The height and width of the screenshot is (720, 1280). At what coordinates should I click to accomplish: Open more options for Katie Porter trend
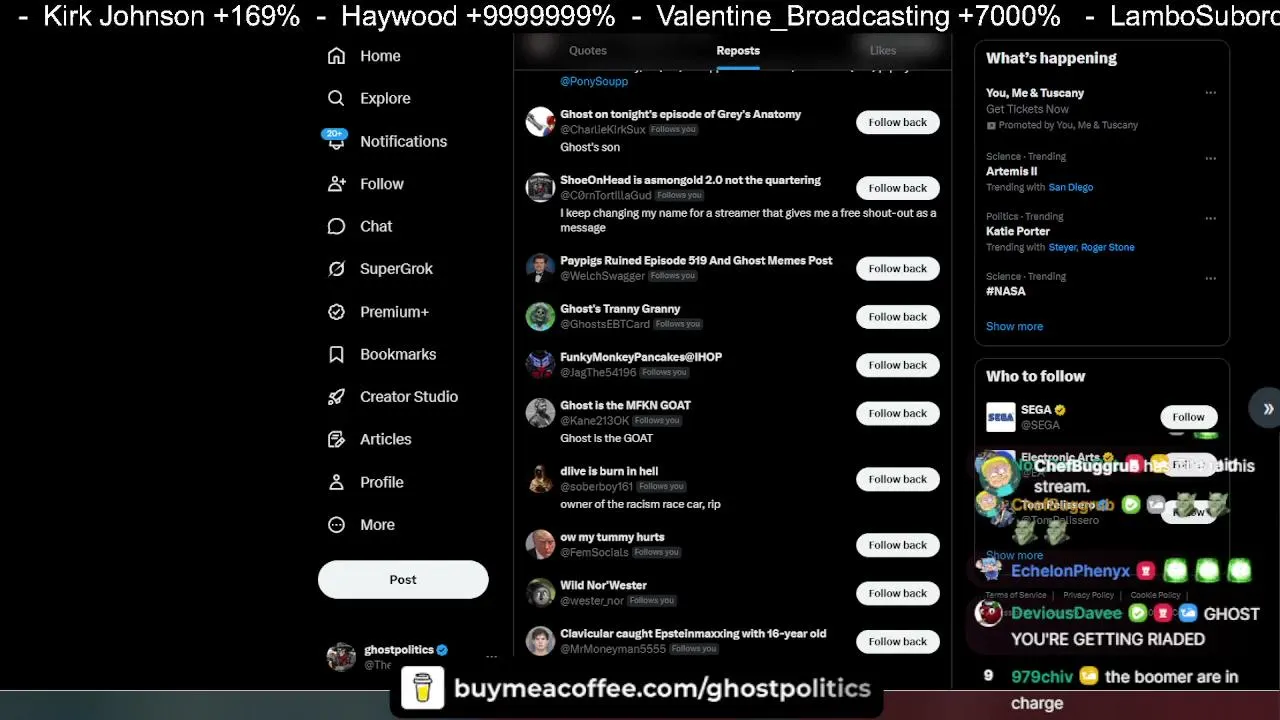pyautogui.click(x=1210, y=218)
